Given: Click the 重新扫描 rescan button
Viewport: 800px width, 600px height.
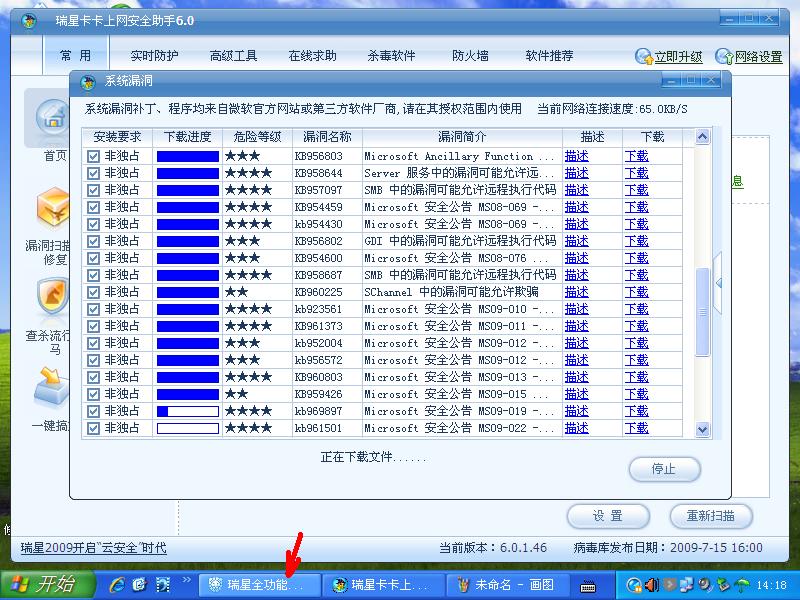Looking at the screenshot, I should [710, 516].
